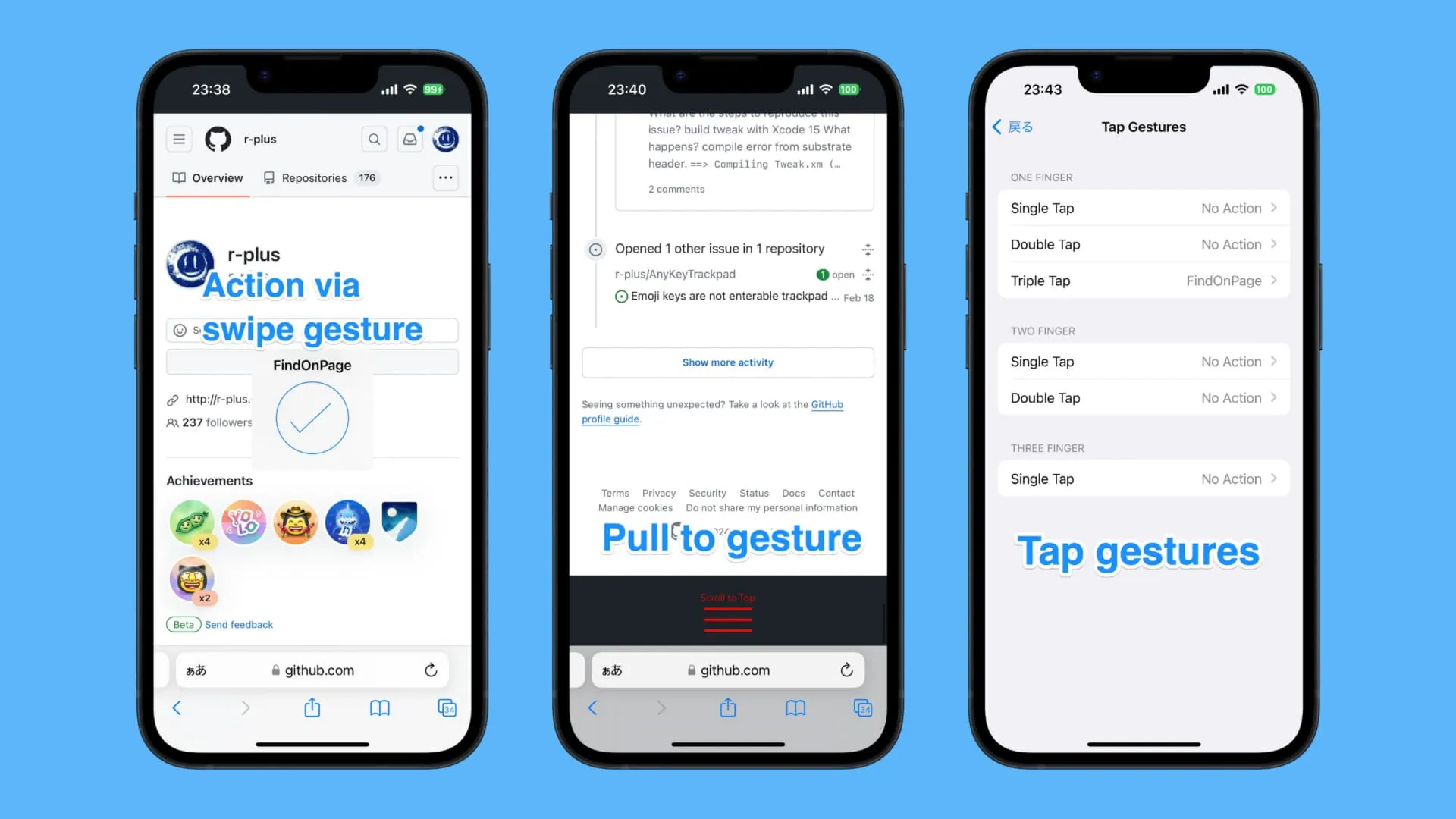Screen dimensions: 1456x819
Task: Tap the address bar input field
Action: [x=312, y=670]
